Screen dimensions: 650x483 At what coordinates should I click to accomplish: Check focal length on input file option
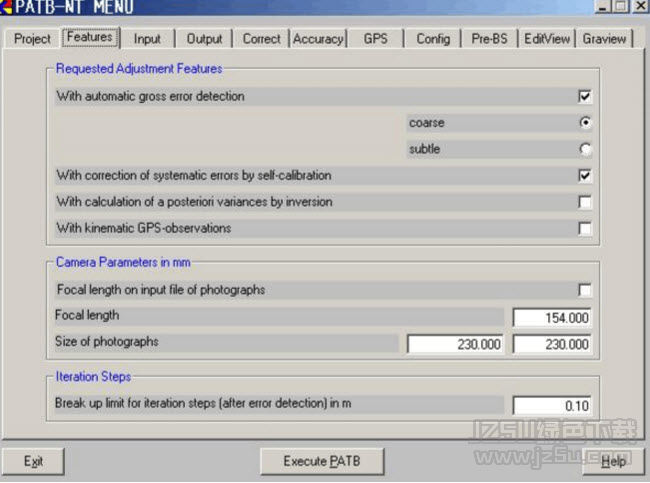coord(585,290)
